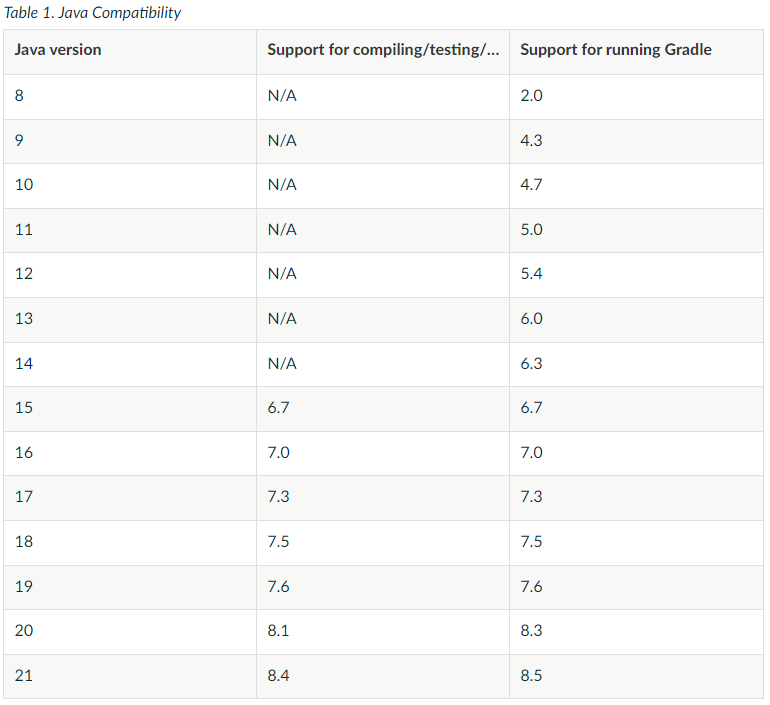The width and height of the screenshot is (770, 705).
Task: Select the Java version 8 cell
Action: (x=130, y=96)
